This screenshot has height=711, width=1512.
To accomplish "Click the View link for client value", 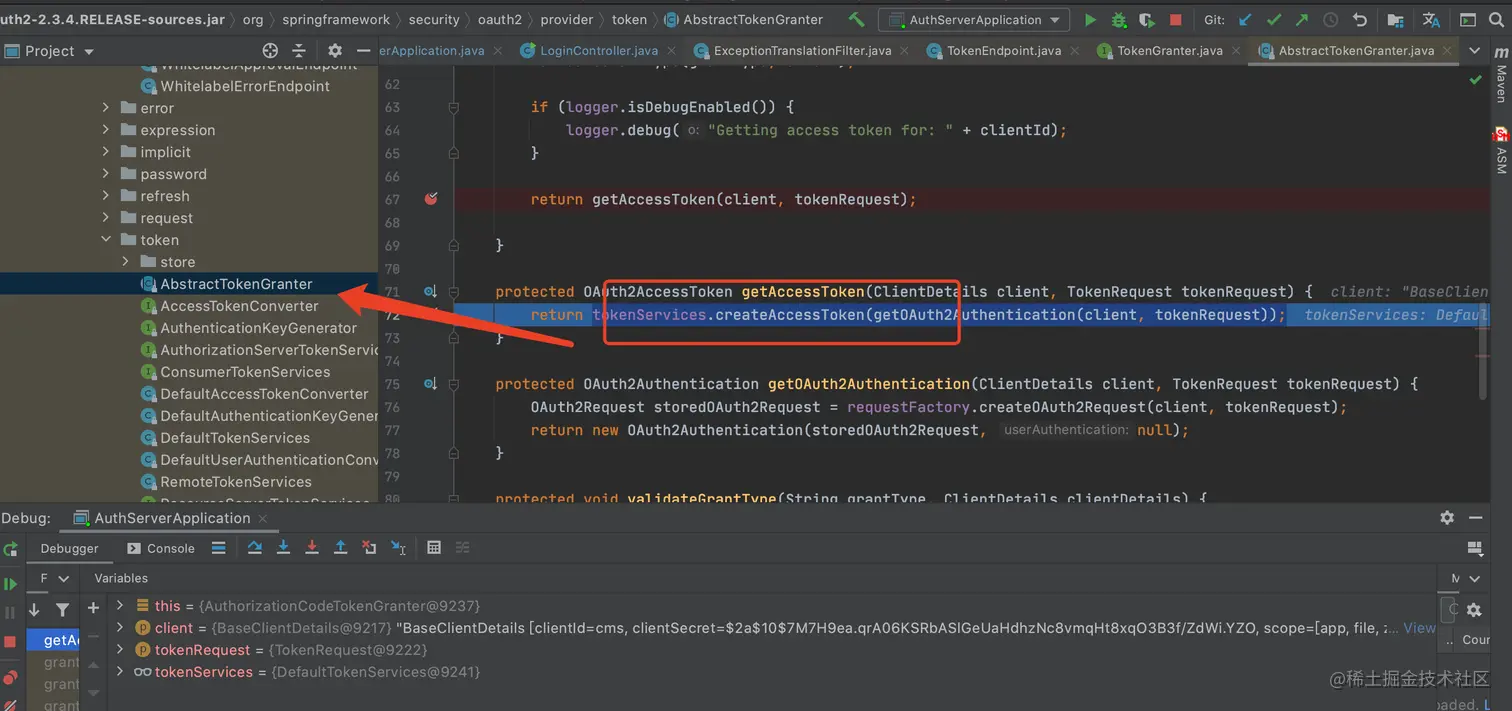I will [x=1419, y=628].
